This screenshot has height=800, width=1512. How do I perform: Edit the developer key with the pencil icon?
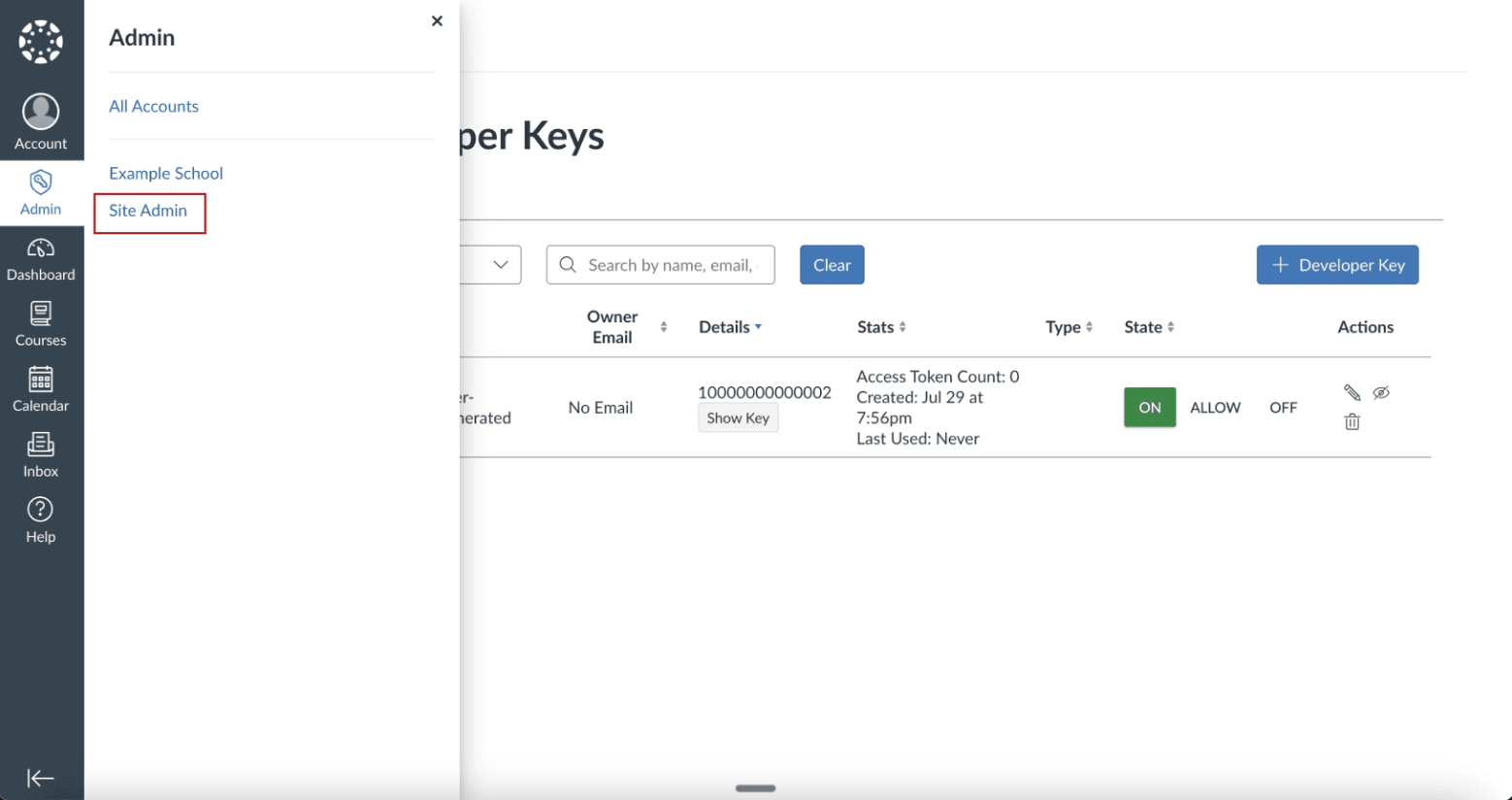pyautogui.click(x=1351, y=392)
